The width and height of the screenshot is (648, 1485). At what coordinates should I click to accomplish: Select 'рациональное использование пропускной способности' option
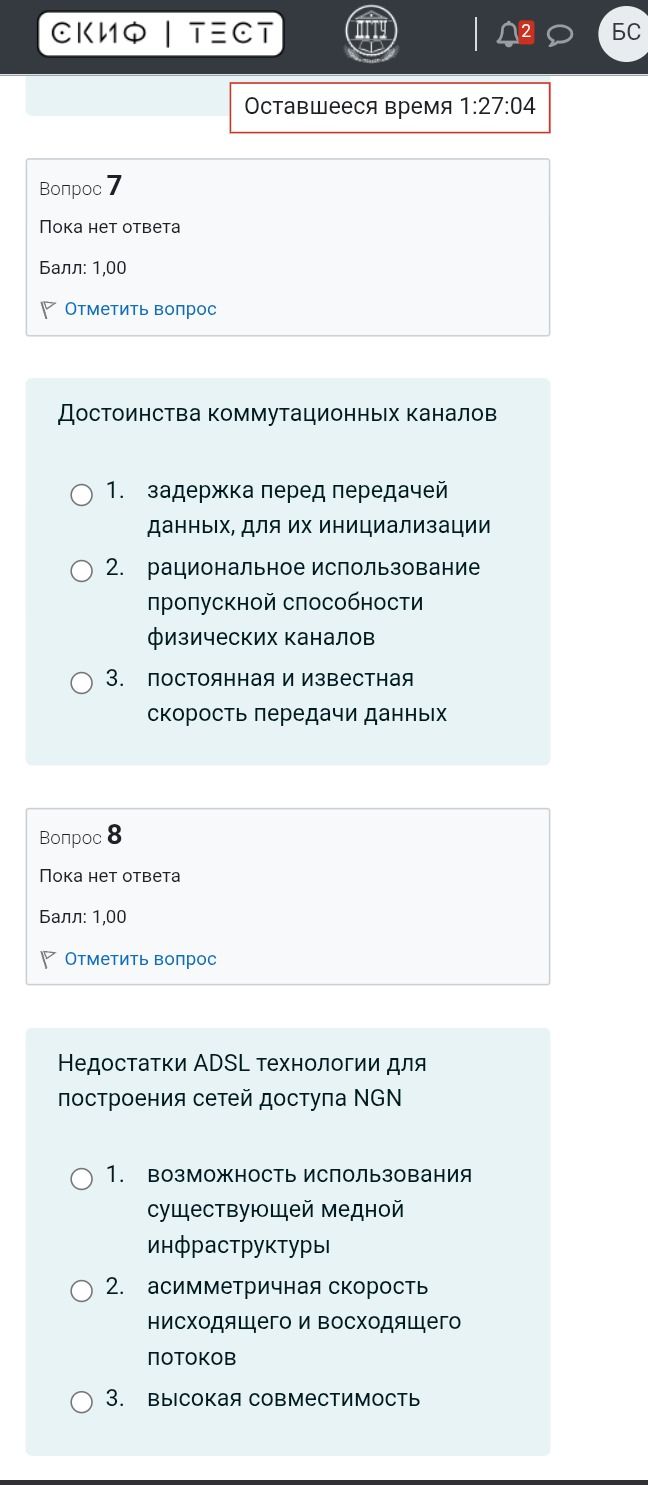click(81, 572)
